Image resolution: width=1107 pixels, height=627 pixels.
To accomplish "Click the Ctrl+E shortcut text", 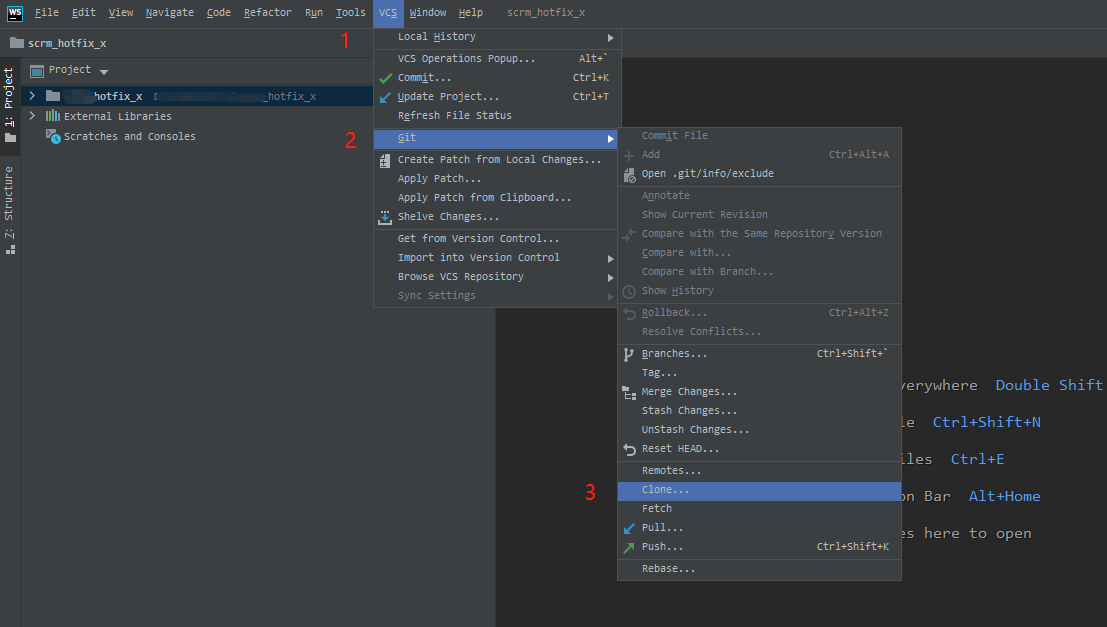I will 977,460.
